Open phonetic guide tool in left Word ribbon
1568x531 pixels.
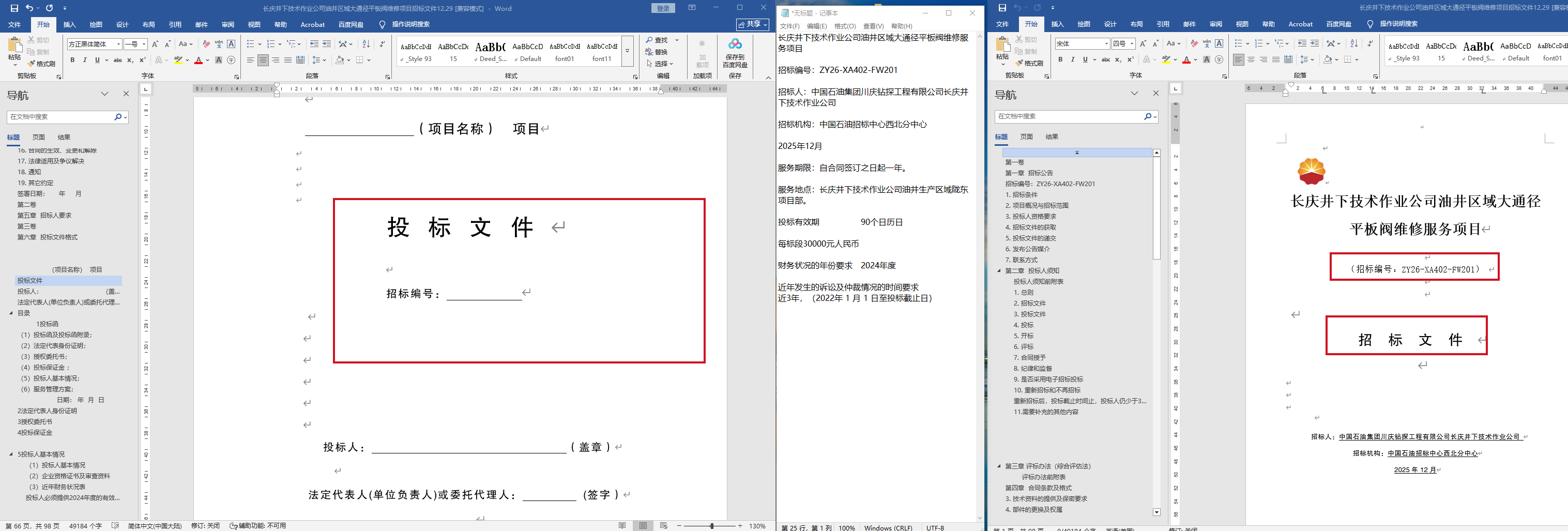pos(219,44)
